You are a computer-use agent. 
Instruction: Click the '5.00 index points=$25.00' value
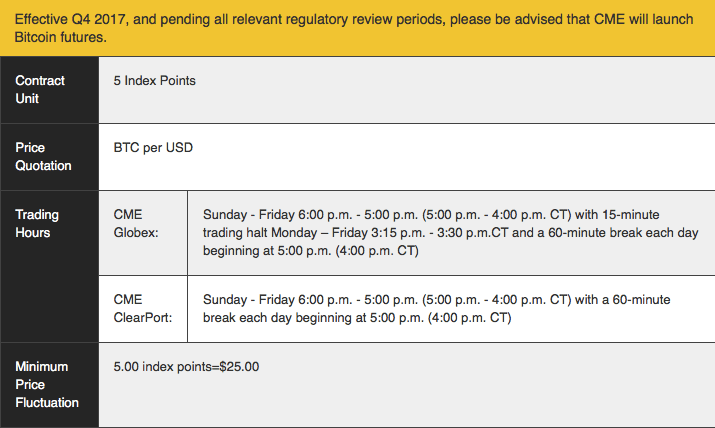coord(186,366)
